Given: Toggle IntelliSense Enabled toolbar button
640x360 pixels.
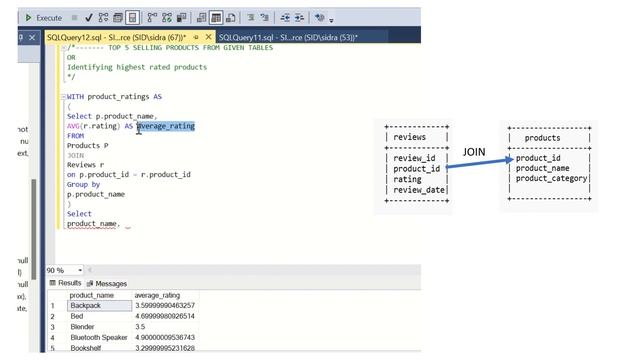Looking at the screenshot, I should click(132, 18).
